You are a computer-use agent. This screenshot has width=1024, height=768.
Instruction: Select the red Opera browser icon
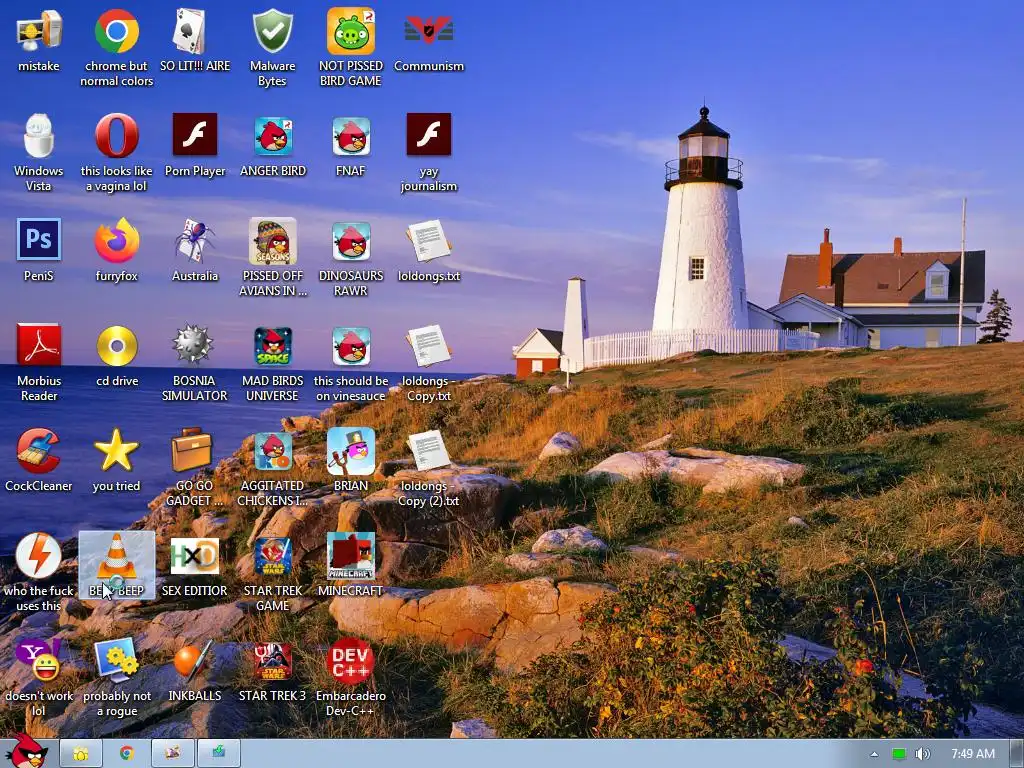tap(116, 136)
